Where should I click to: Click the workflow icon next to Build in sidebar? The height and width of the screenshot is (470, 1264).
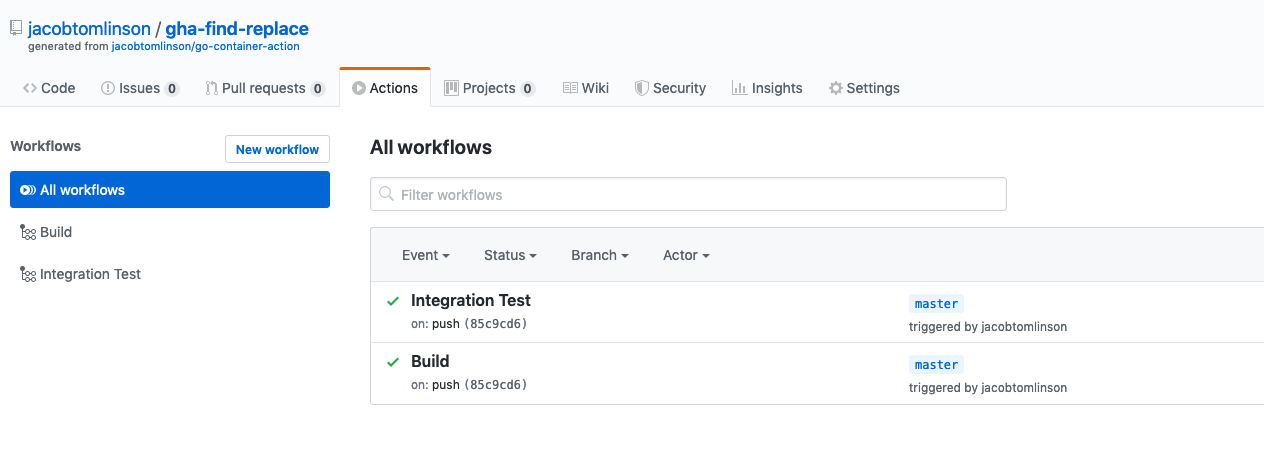tap(28, 232)
